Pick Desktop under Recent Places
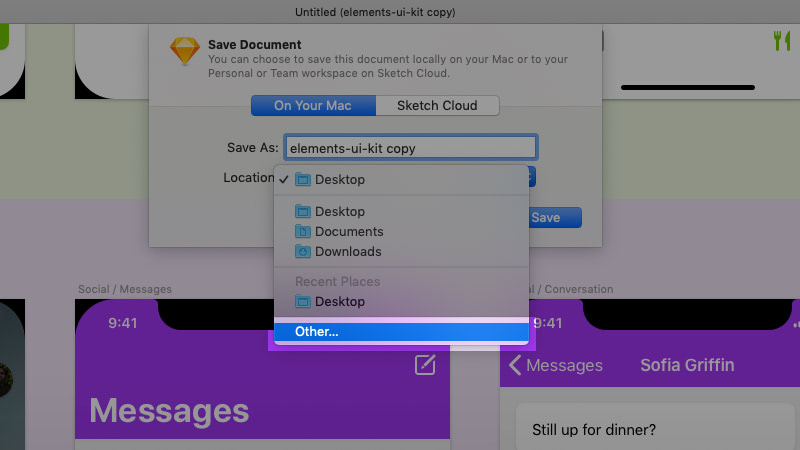800x450 pixels. coord(401,302)
